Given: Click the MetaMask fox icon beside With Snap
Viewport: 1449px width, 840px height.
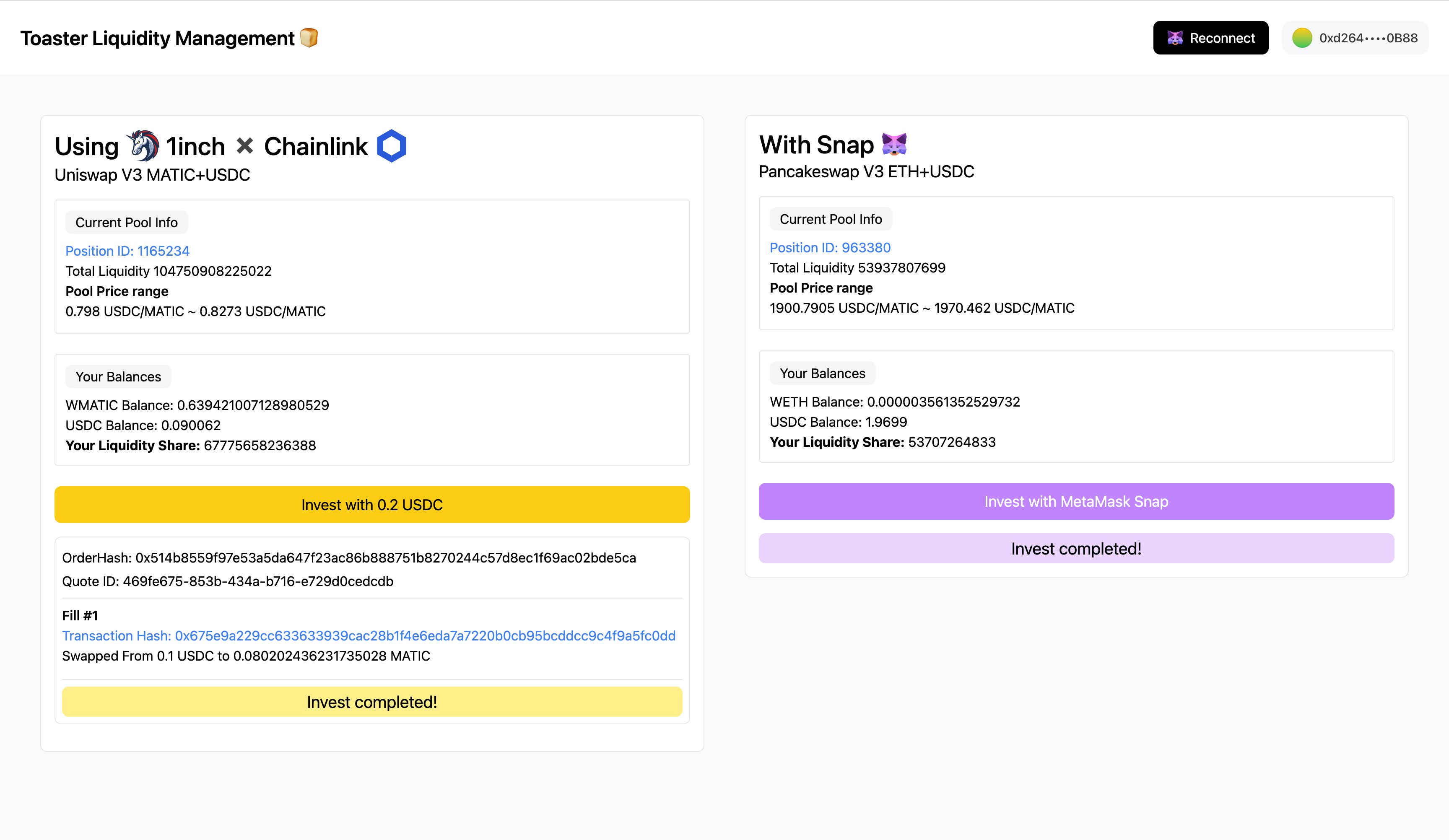Looking at the screenshot, I should pyautogui.click(x=894, y=144).
